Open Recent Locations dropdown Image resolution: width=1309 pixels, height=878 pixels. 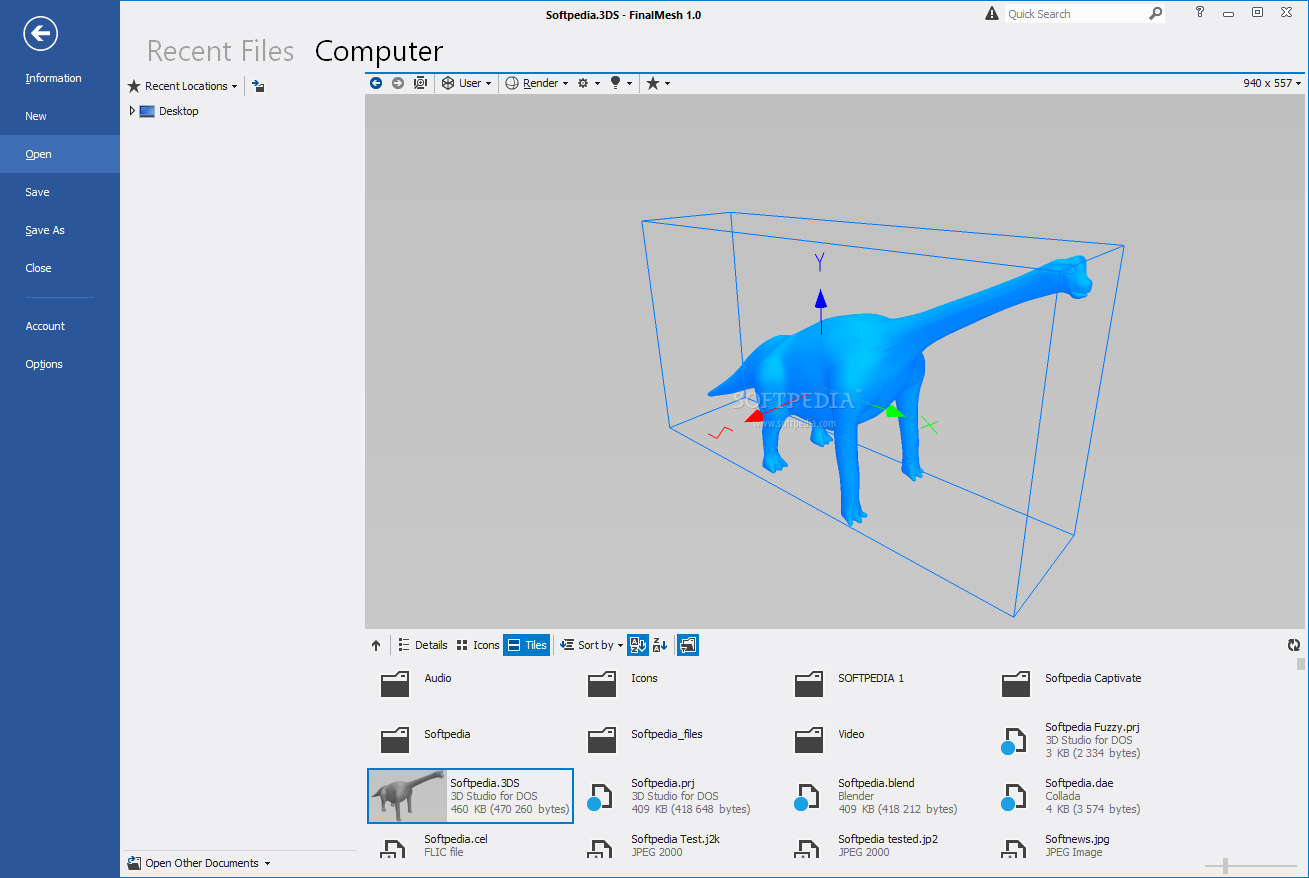[x=183, y=86]
